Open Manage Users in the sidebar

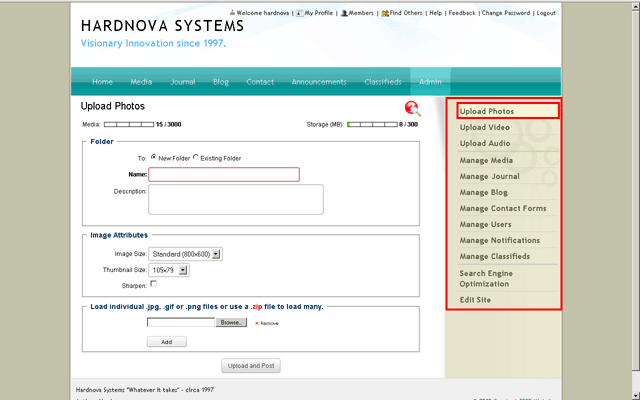click(x=485, y=224)
